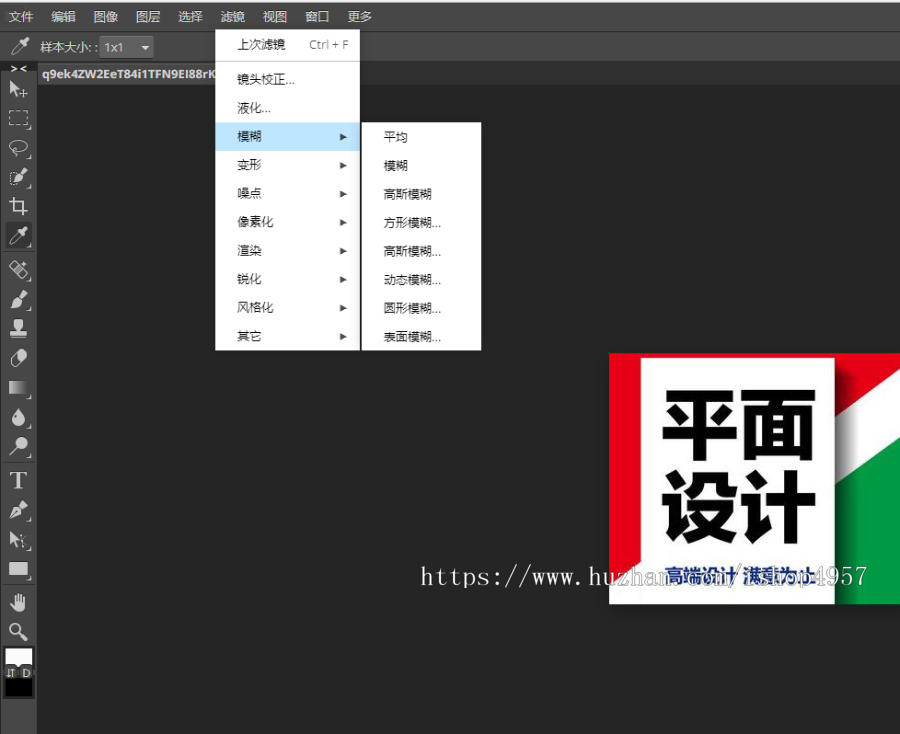Activate the Rectangular Marquee tool
This screenshot has width=900, height=734.
pos(18,119)
